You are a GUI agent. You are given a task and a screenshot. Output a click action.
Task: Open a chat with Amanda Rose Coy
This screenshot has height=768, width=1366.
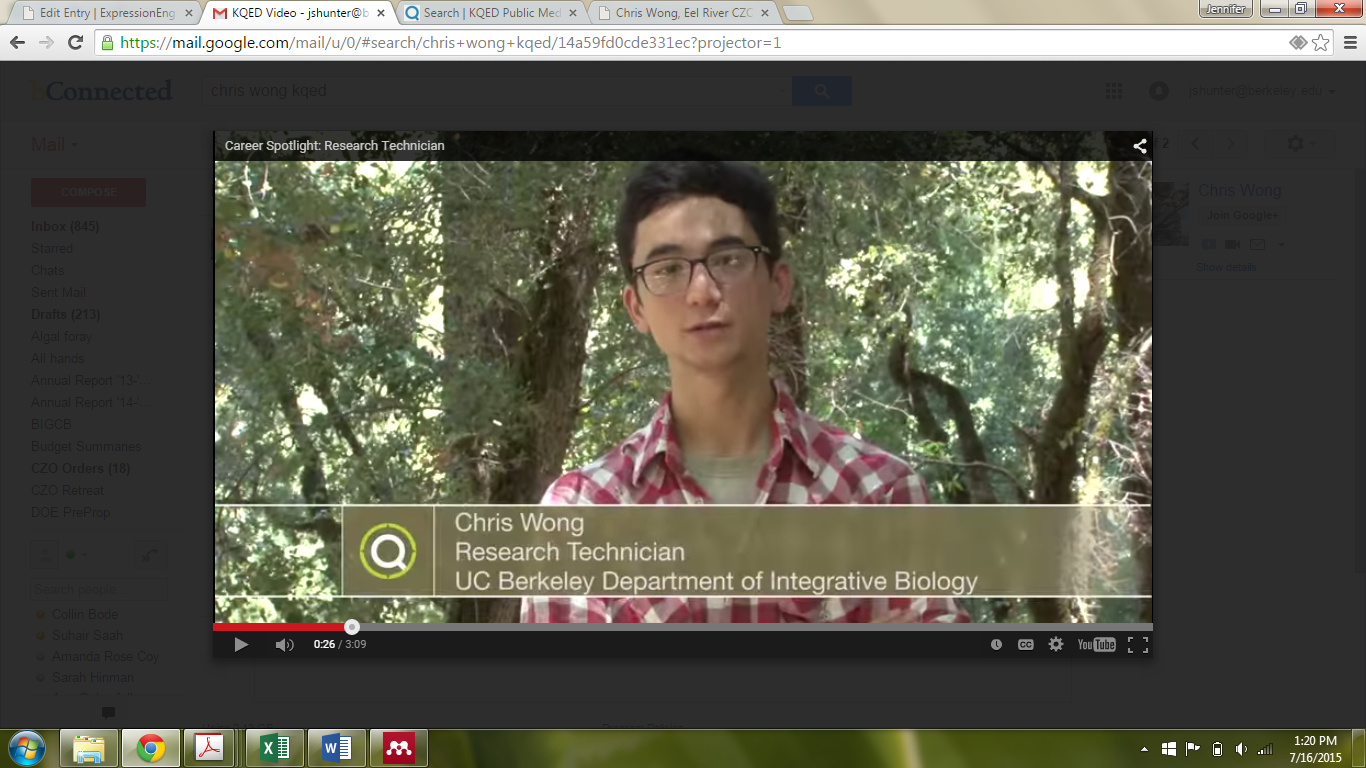105,657
